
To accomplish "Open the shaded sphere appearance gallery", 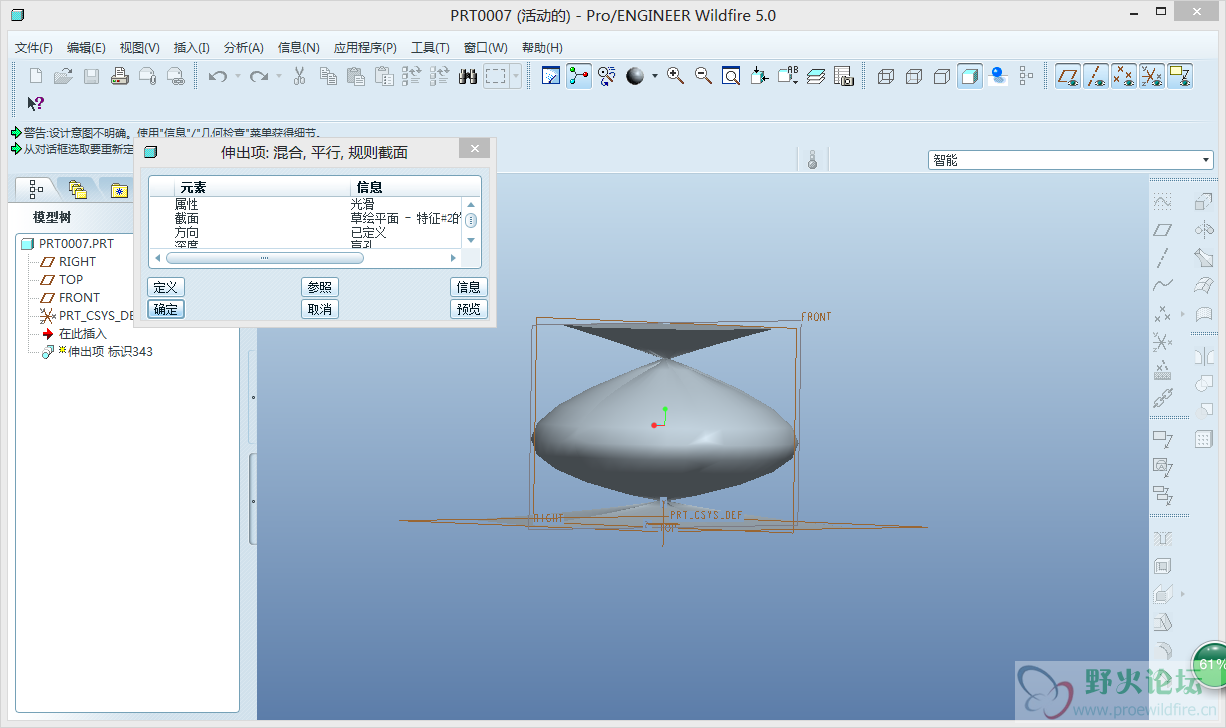I will (635, 76).
